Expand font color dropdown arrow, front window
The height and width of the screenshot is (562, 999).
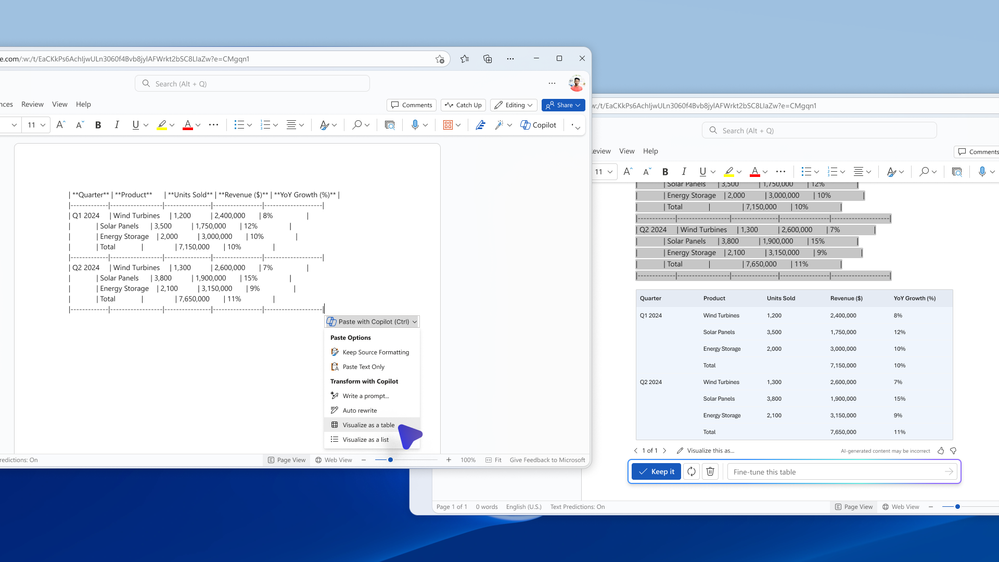tap(198, 126)
